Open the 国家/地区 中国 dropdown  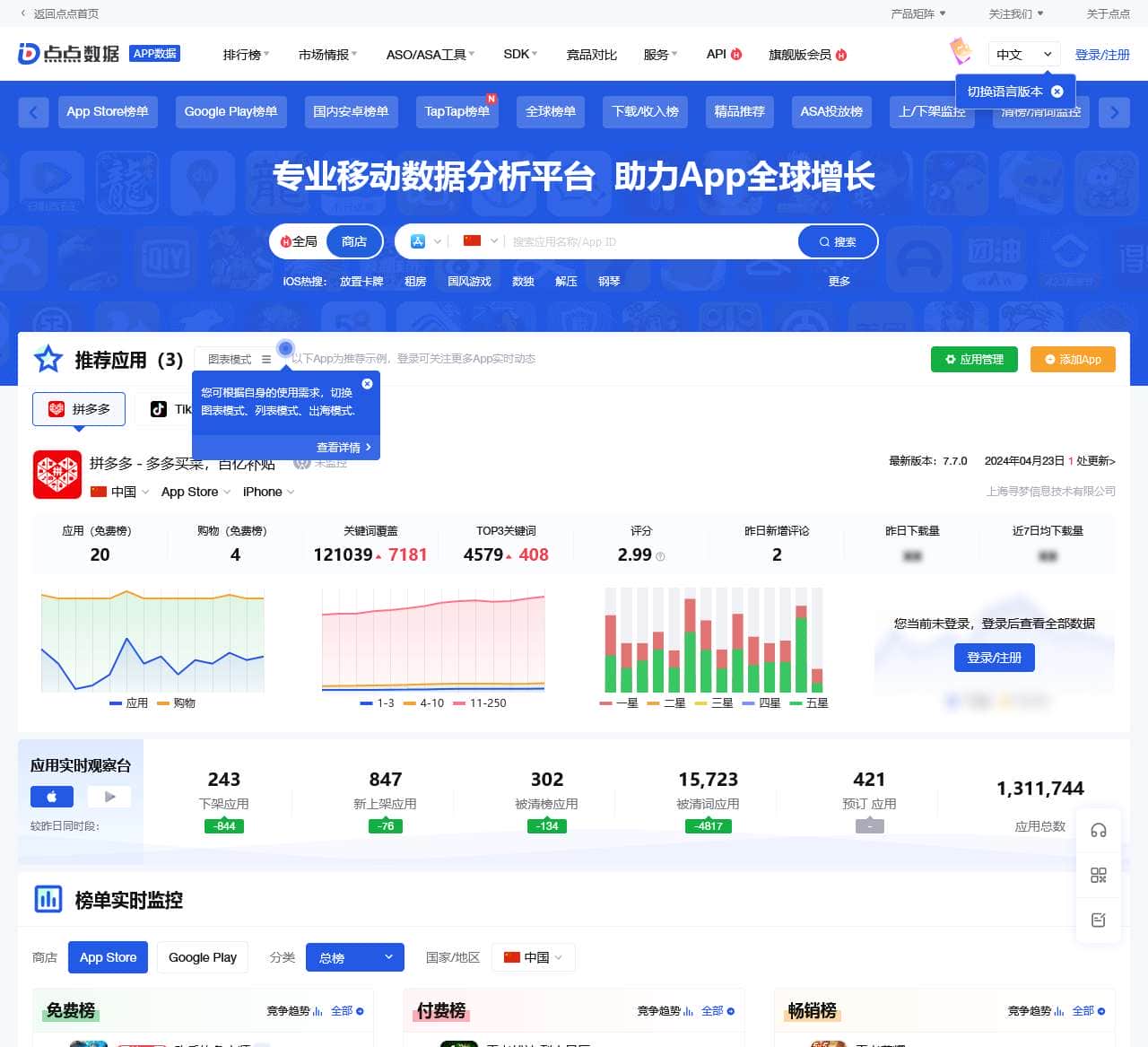tap(533, 957)
